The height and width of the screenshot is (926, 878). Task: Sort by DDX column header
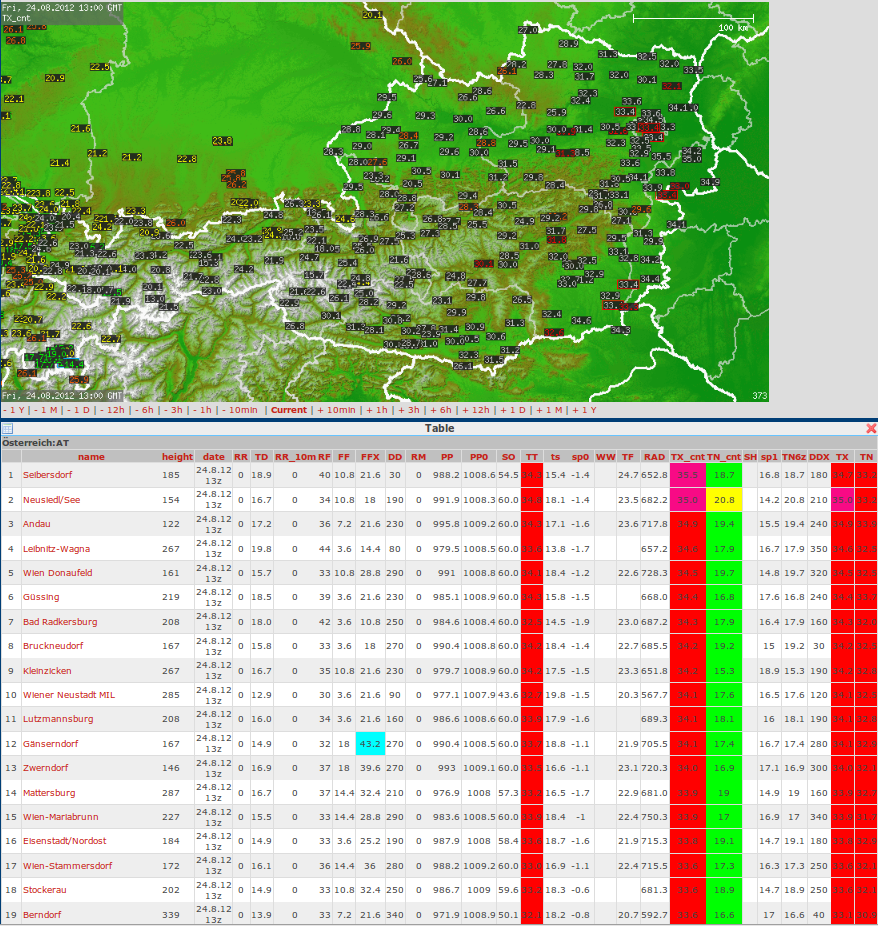(819, 457)
